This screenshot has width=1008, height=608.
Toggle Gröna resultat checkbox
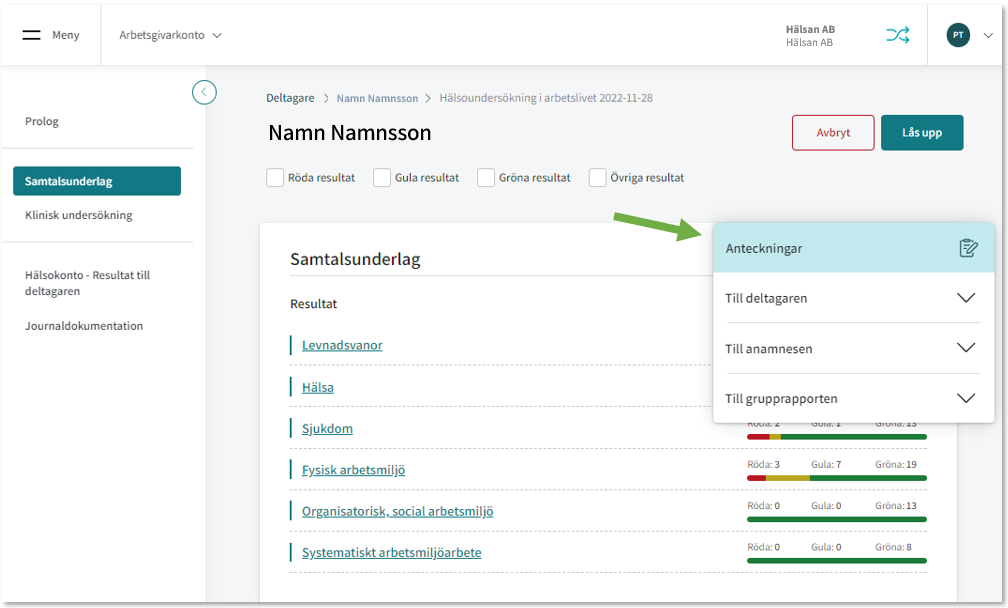(486, 177)
